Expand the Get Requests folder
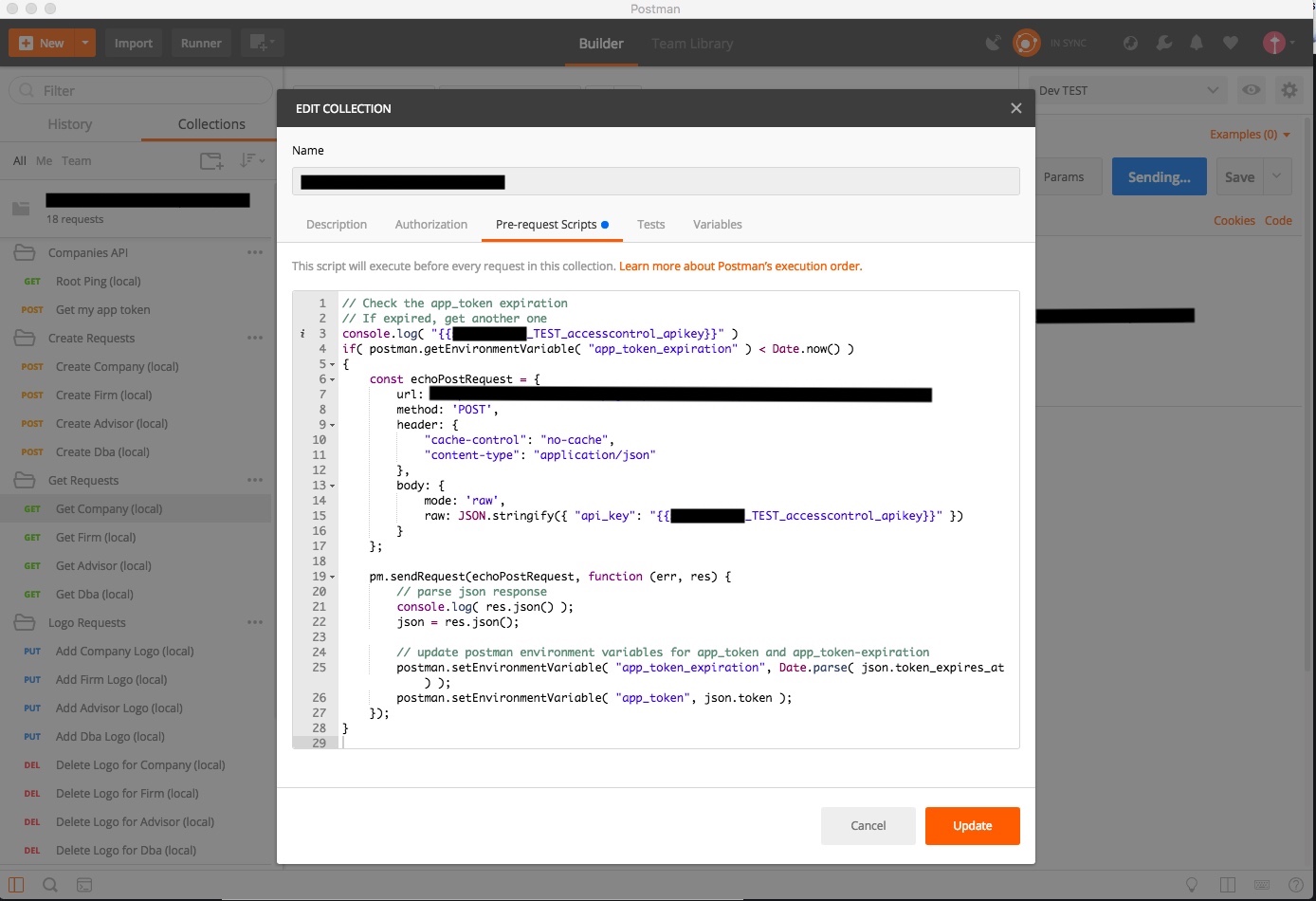The image size is (1316, 901). 83,481
